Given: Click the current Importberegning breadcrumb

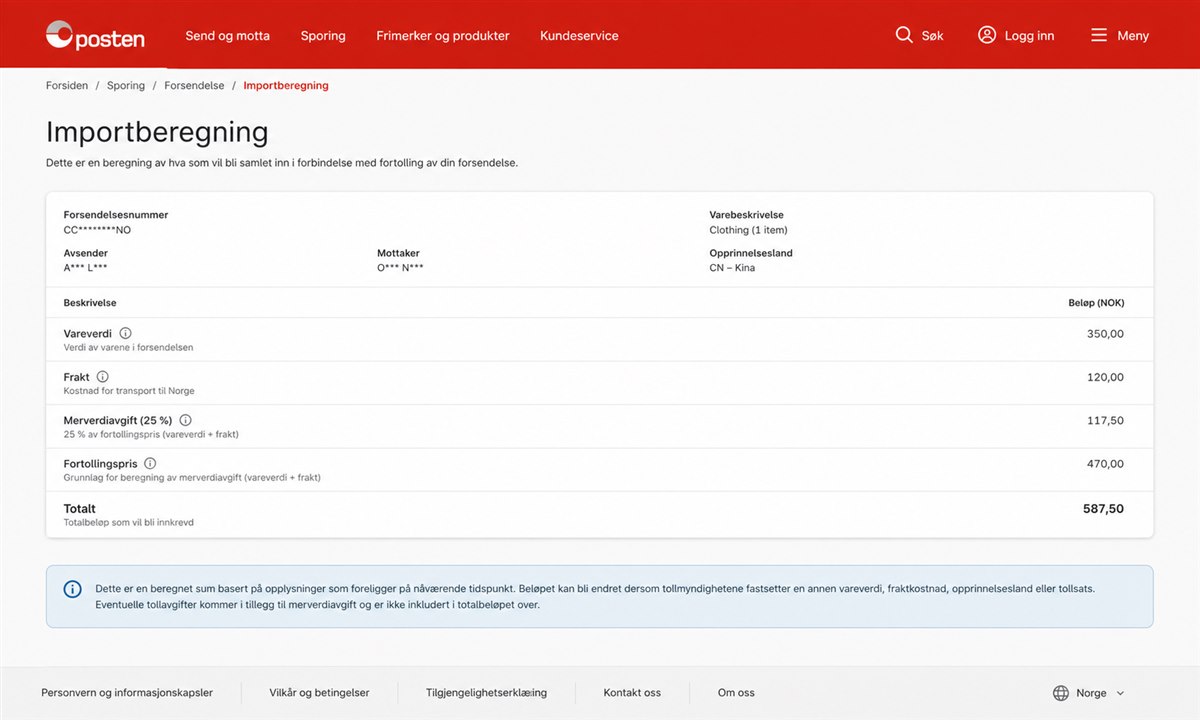Looking at the screenshot, I should click(x=286, y=86).
